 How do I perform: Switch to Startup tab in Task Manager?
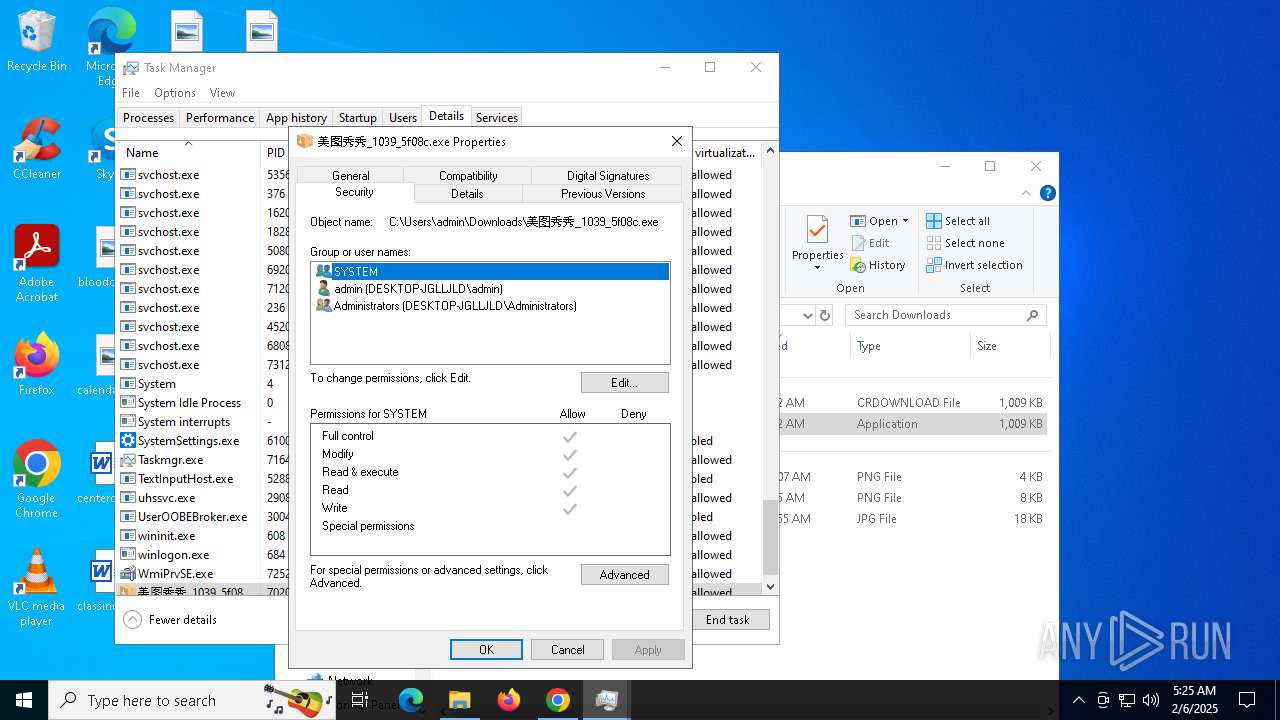[358, 117]
